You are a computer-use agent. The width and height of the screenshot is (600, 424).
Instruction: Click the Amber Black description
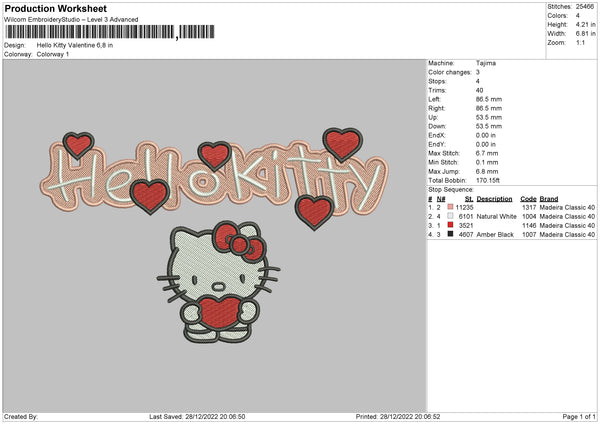(495, 235)
